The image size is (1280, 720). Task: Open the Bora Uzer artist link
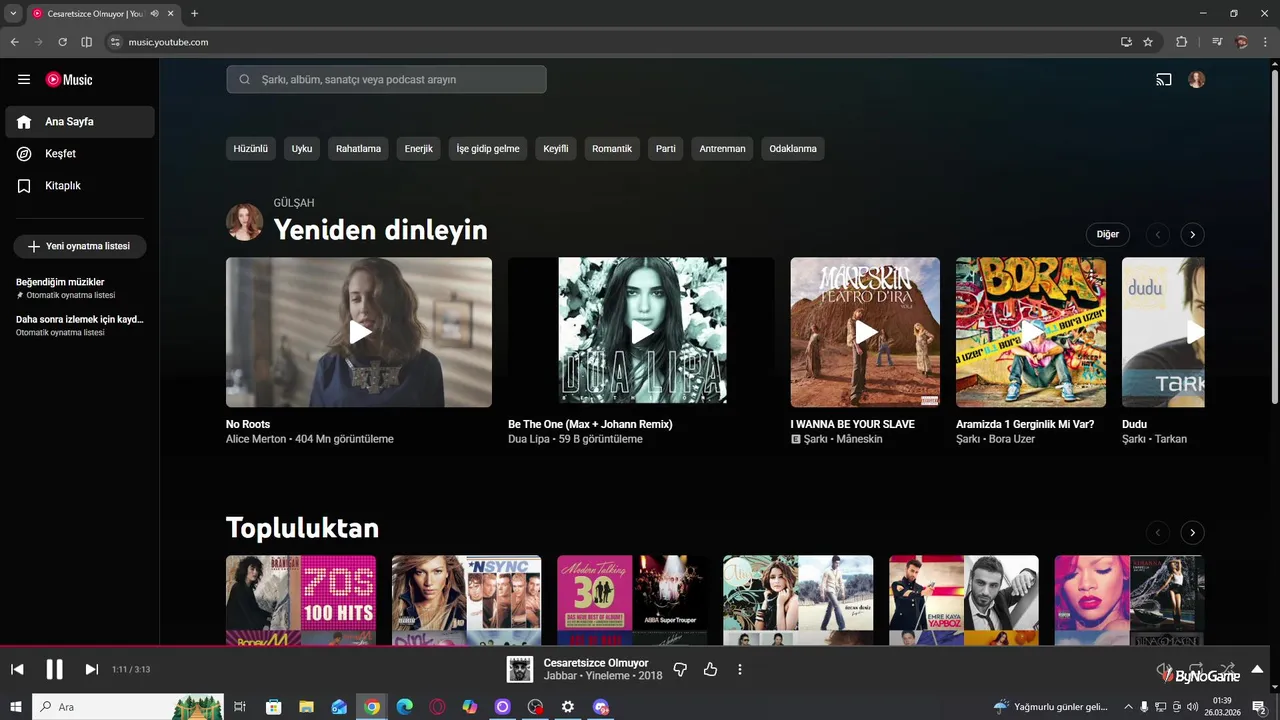click(1012, 439)
